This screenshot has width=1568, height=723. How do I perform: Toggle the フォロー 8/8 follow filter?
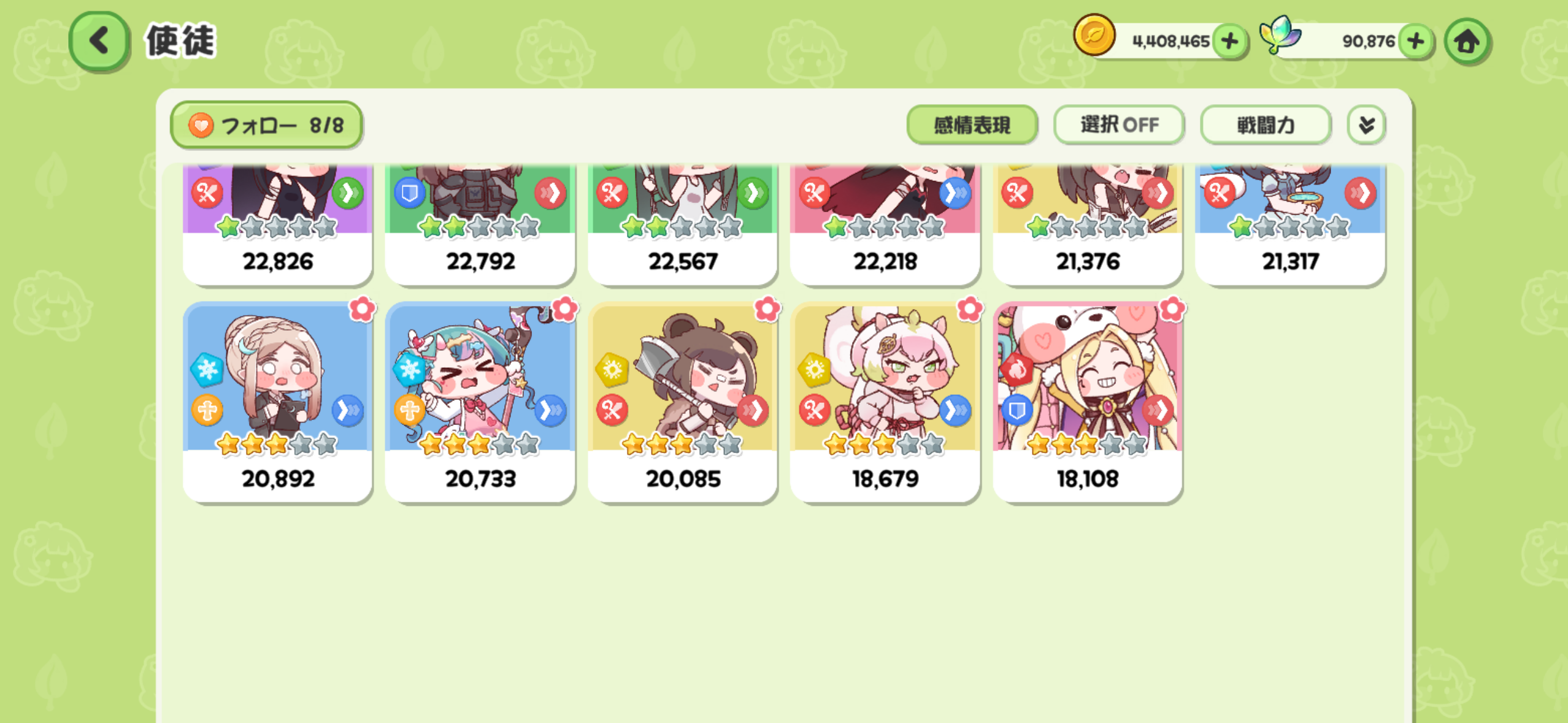click(x=266, y=125)
